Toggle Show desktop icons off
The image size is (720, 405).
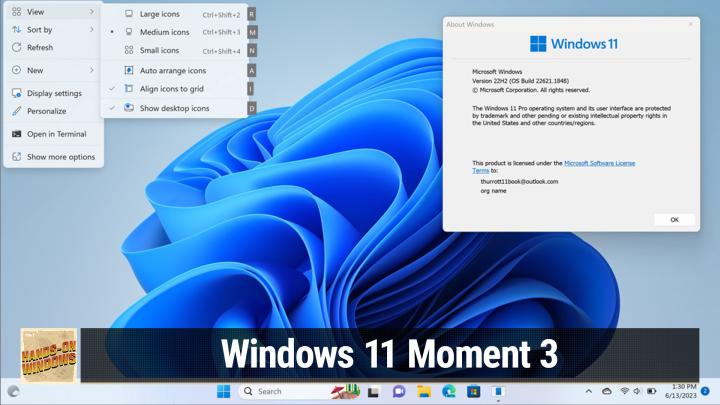point(174,108)
